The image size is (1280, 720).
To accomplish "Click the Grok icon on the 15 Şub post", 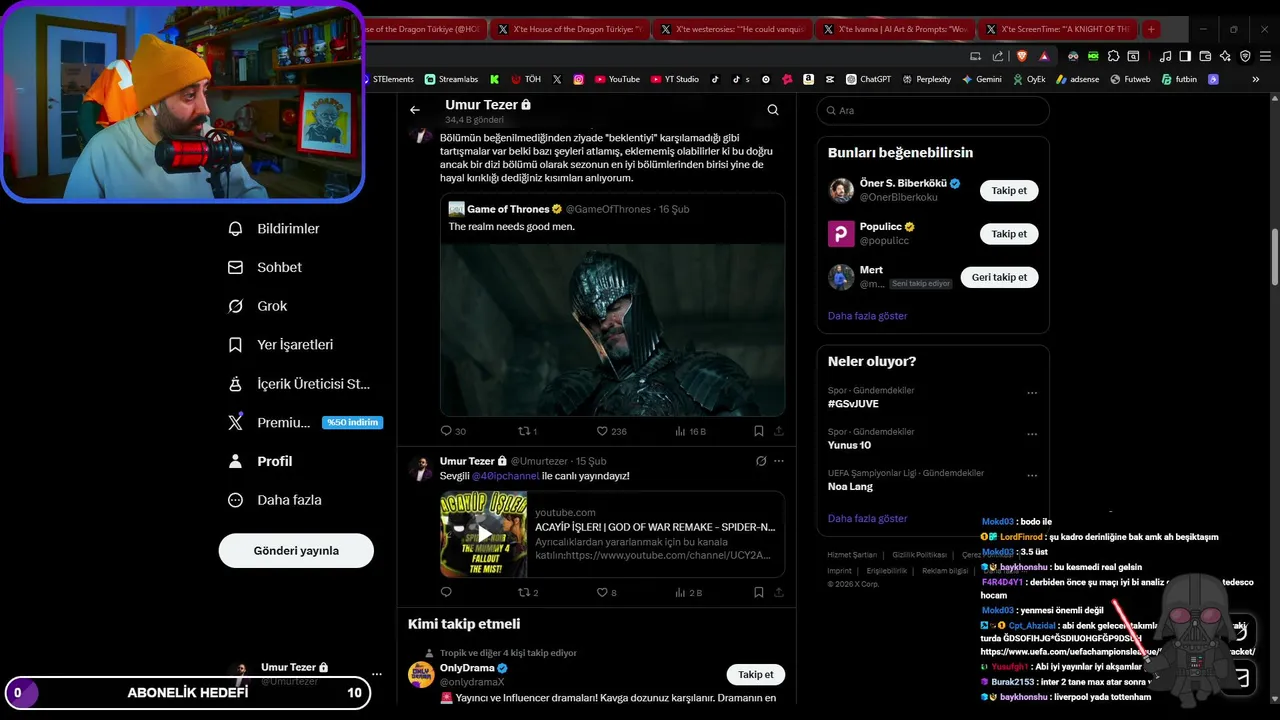I will click(761, 461).
